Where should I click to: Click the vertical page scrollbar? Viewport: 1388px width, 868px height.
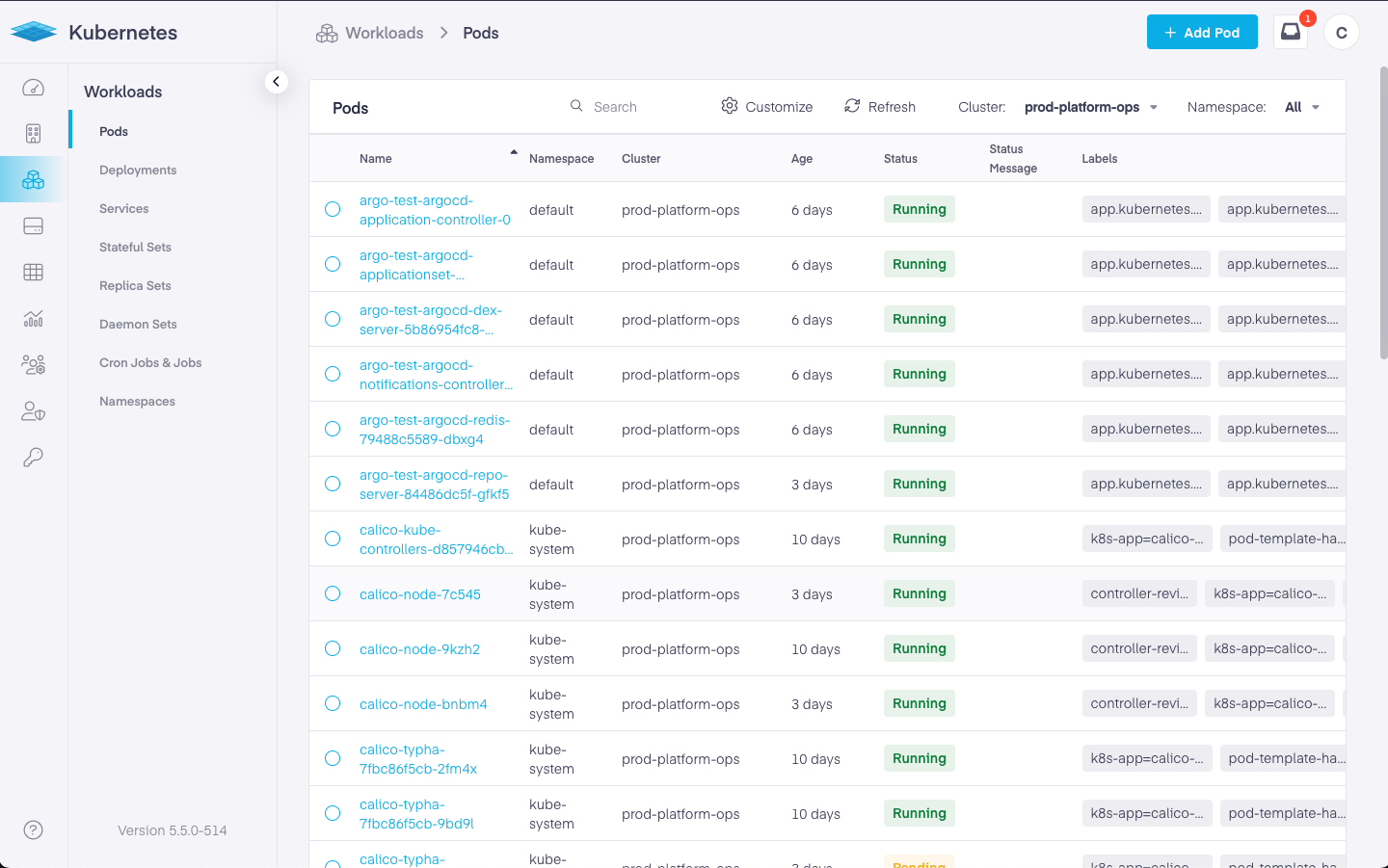(x=1383, y=212)
